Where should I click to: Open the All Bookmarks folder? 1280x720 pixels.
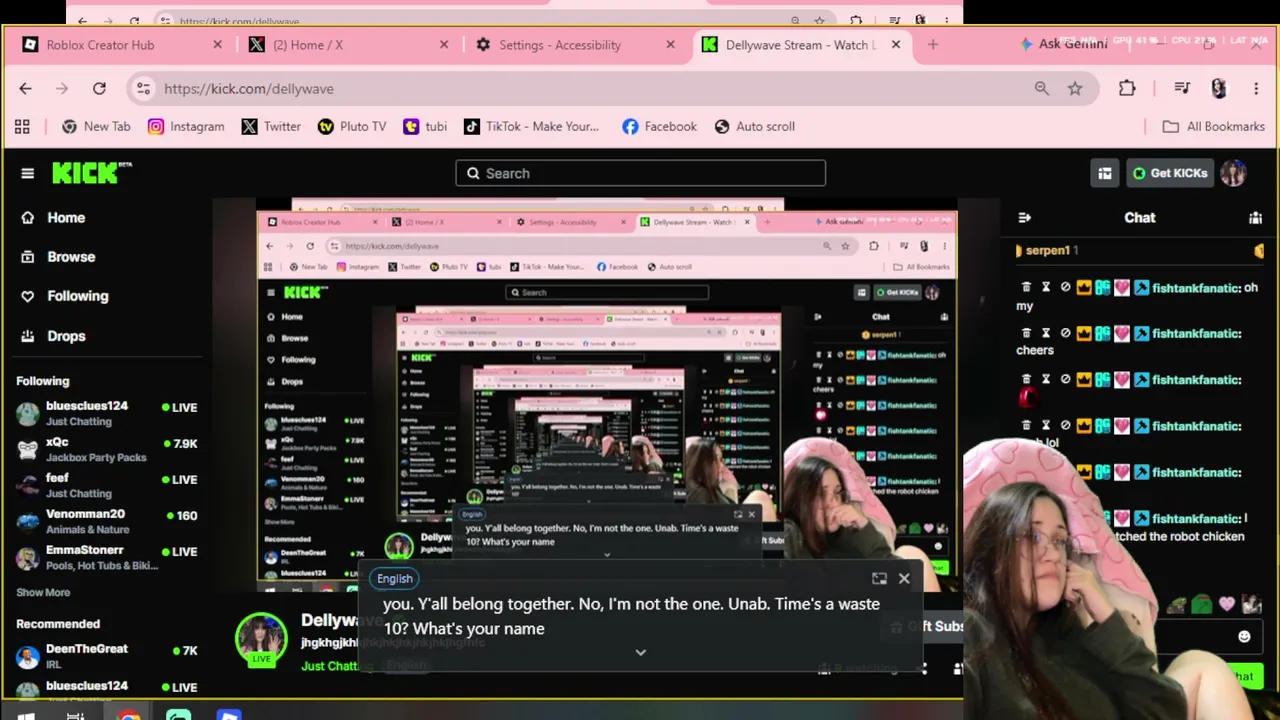coord(1214,127)
